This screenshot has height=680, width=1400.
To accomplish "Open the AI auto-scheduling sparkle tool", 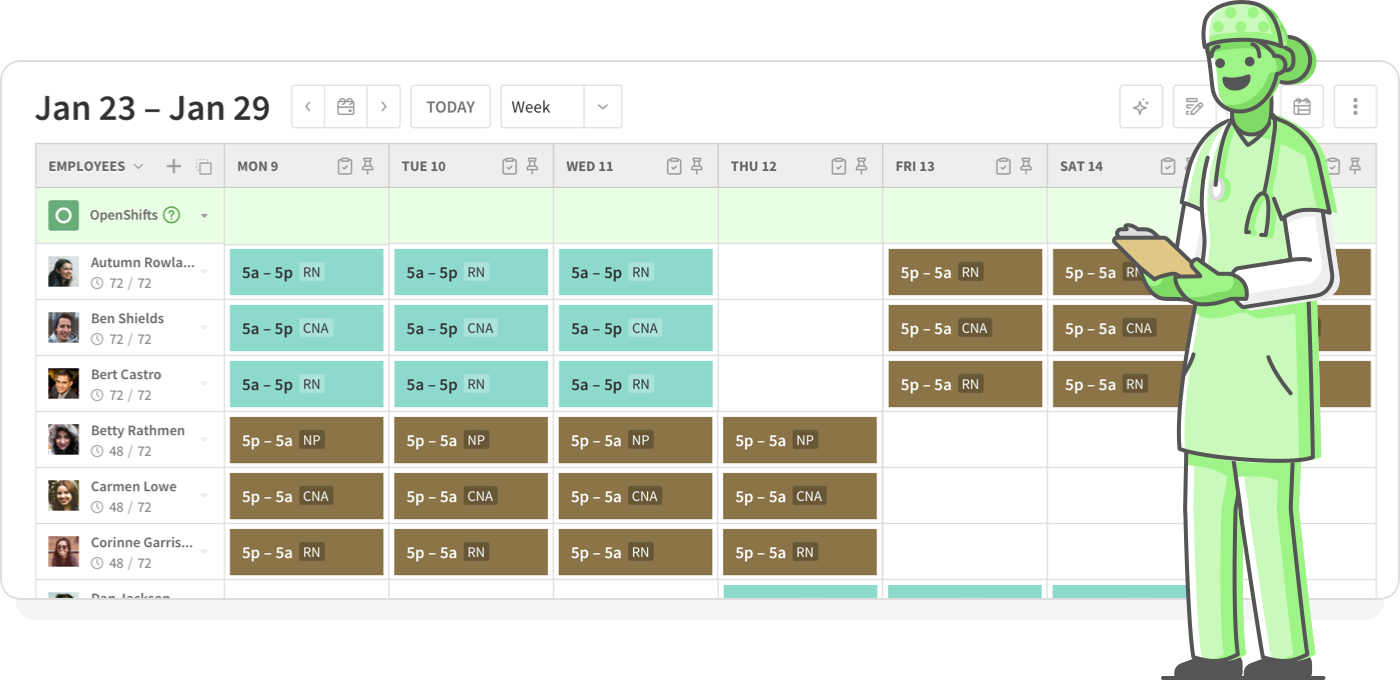I will coord(1141,106).
